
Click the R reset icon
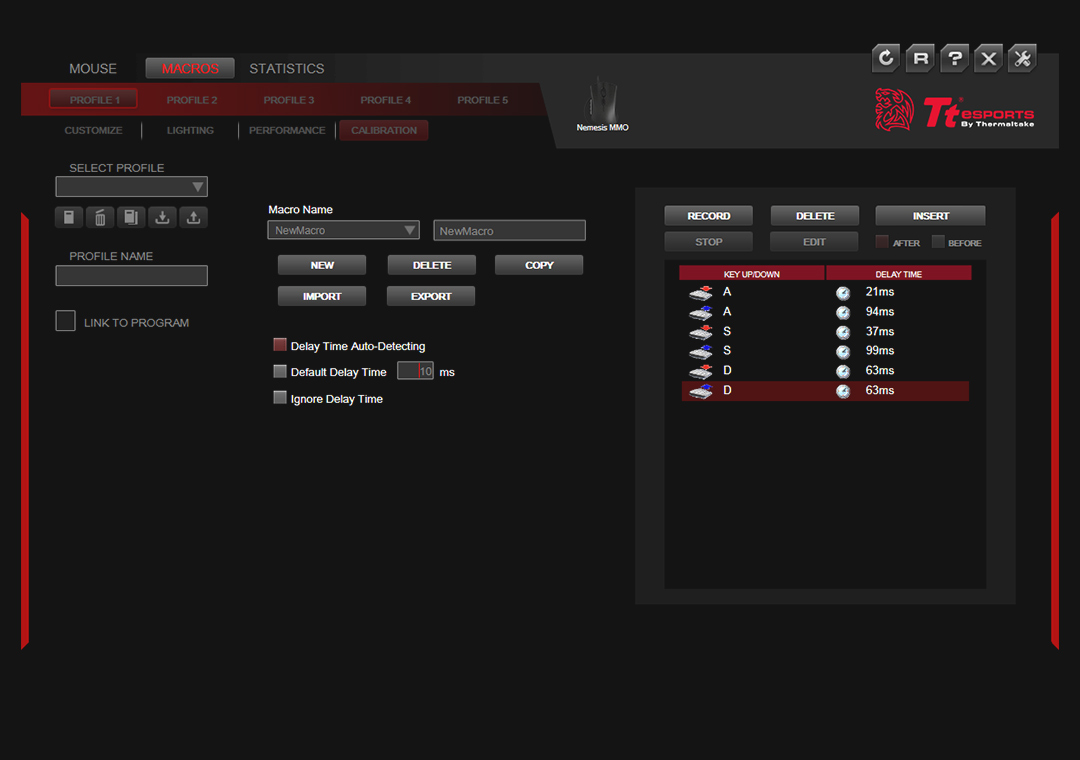point(920,59)
